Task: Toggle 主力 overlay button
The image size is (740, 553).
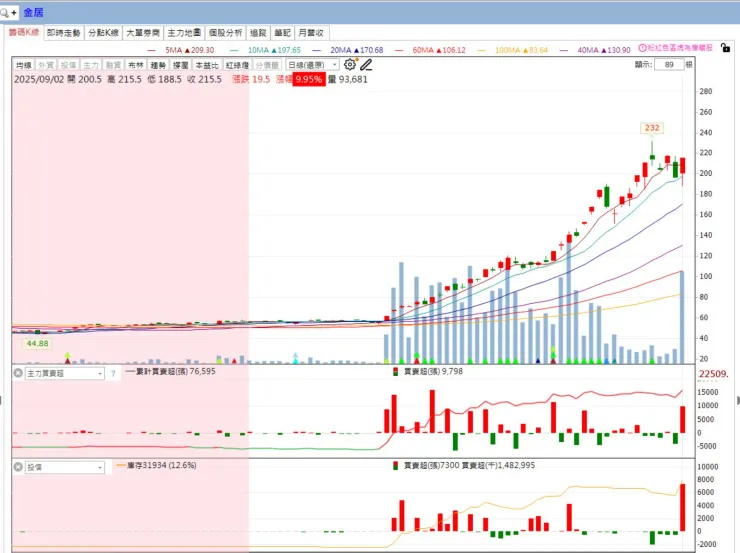Action: [x=91, y=65]
